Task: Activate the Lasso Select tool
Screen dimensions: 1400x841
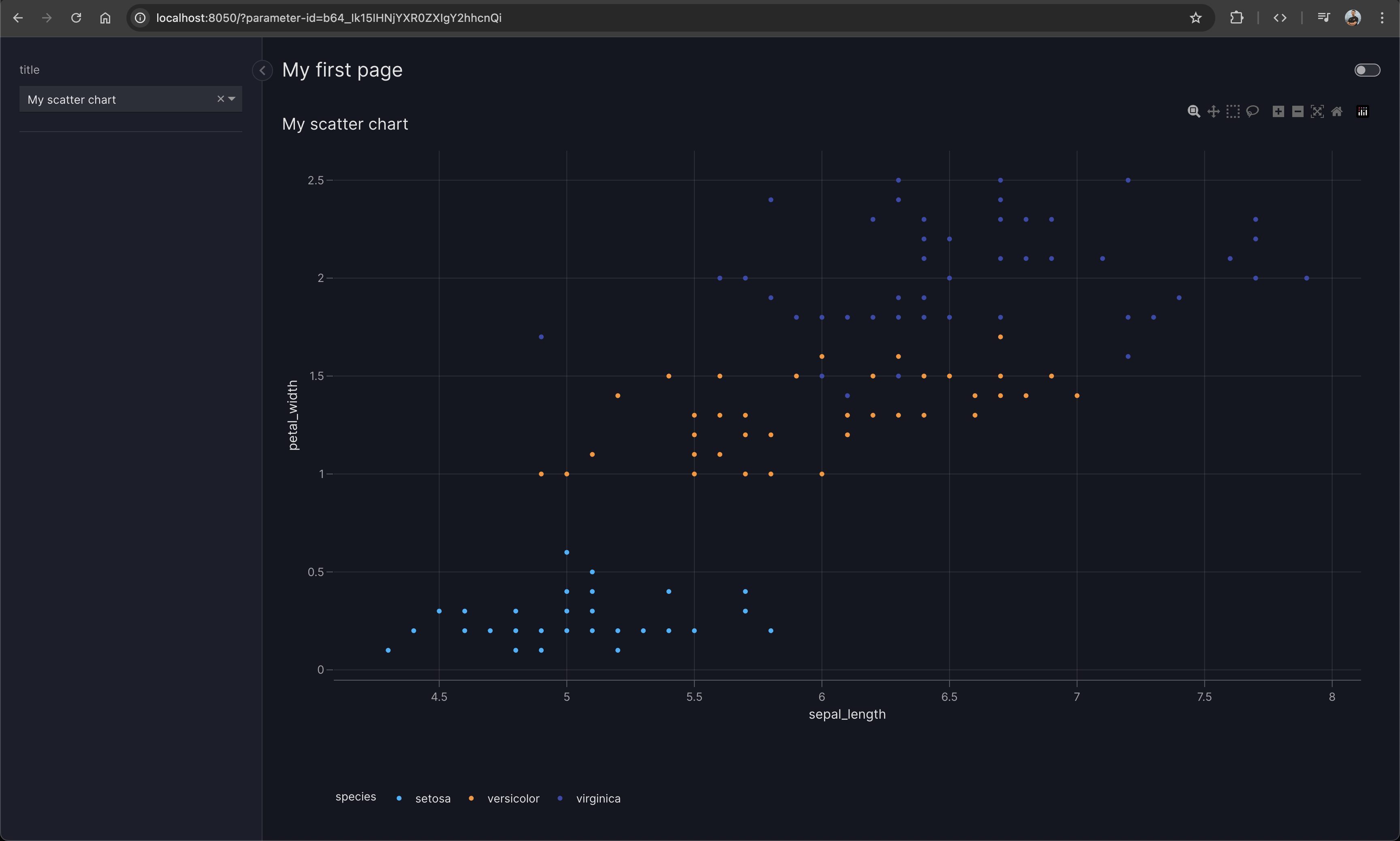Action: click(x=1252, y=111)
